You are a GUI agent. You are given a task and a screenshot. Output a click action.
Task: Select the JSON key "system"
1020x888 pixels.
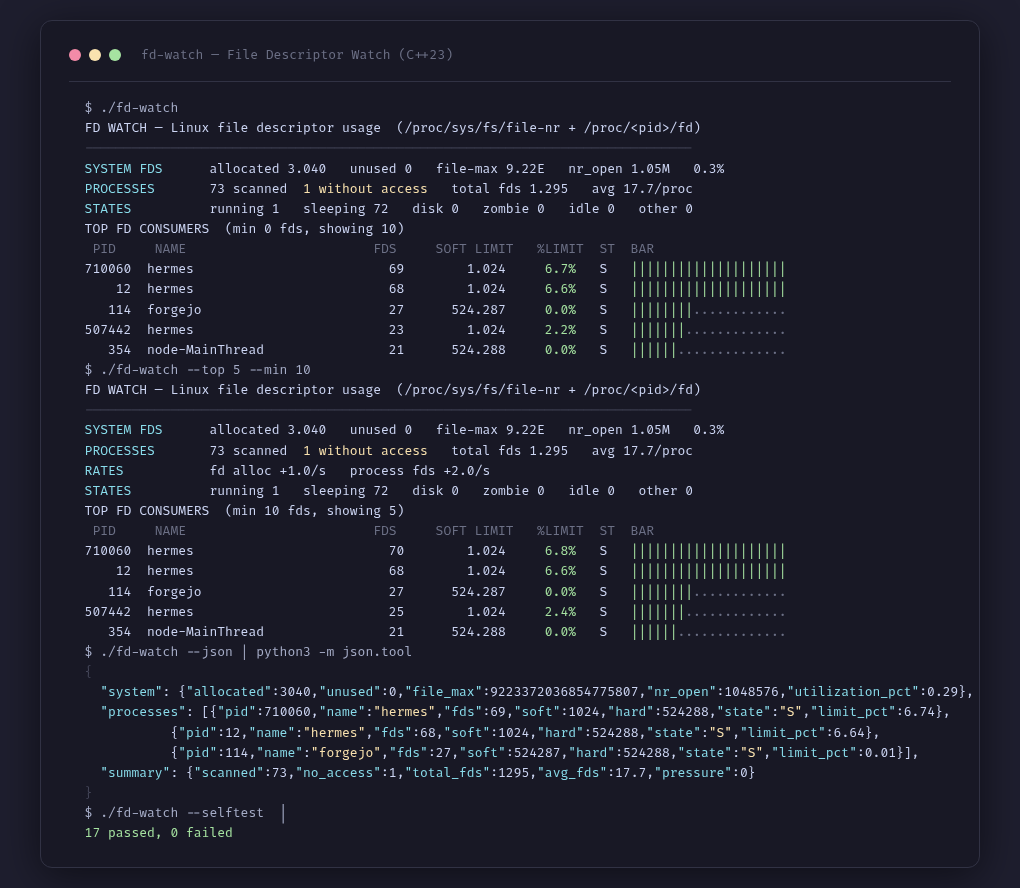pyautogui.click(x=131, y=692)
